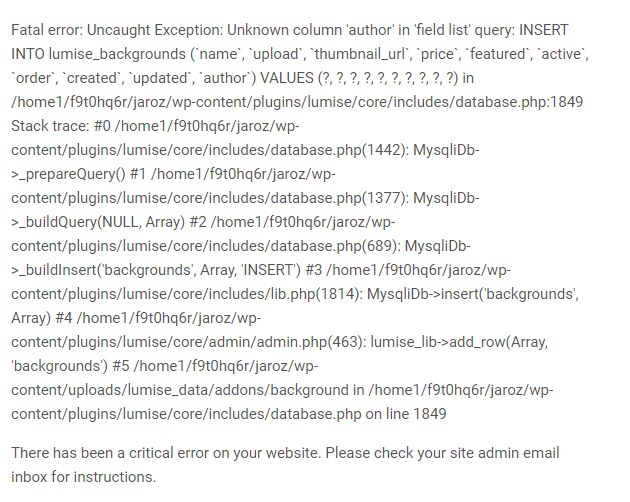Image resolution: width=630 pixels, height=502 pixels.
Task: Click 'database.php(1377)' in the stack trace
Action: 339,198
